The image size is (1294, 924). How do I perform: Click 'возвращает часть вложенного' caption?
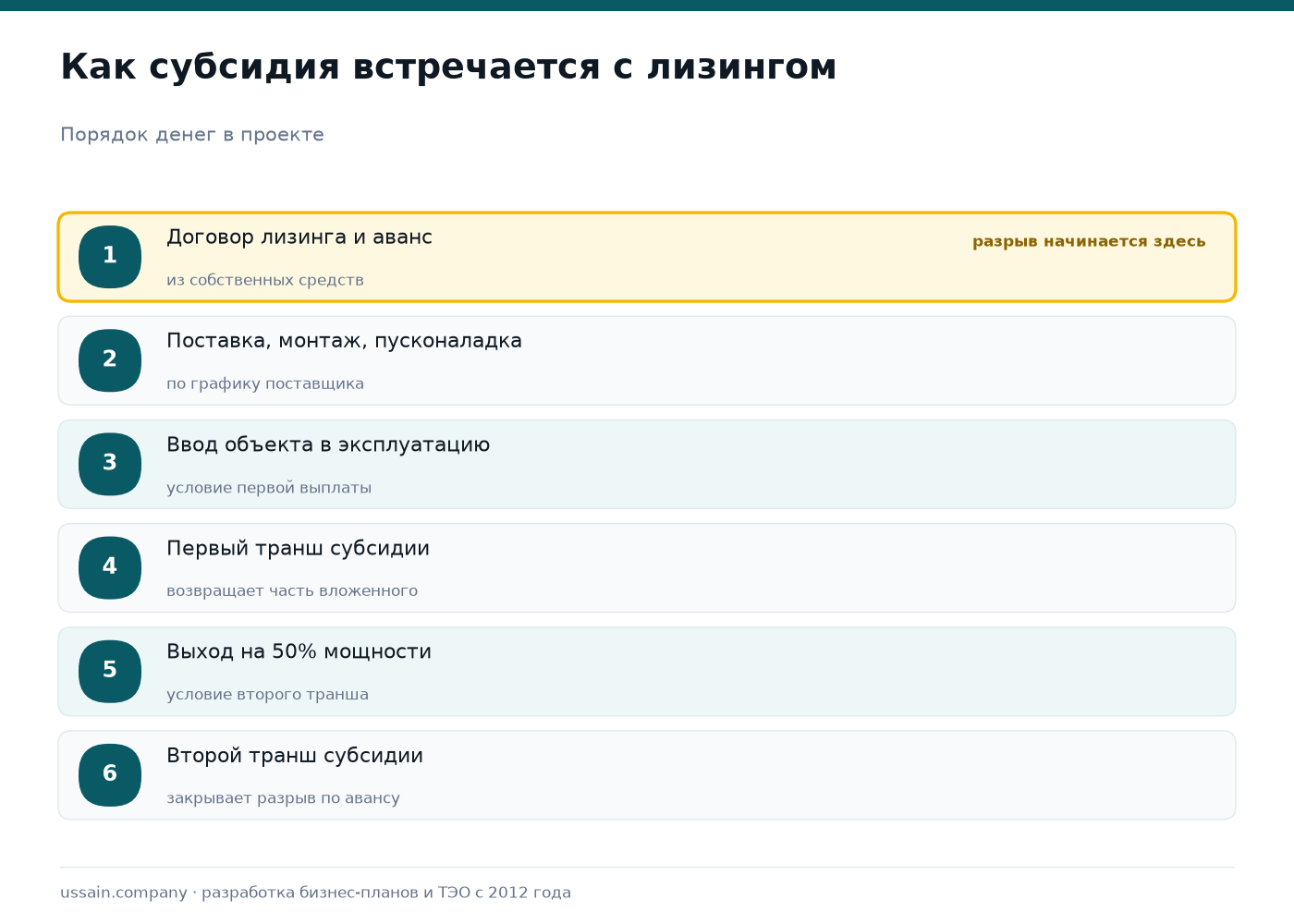292,590
